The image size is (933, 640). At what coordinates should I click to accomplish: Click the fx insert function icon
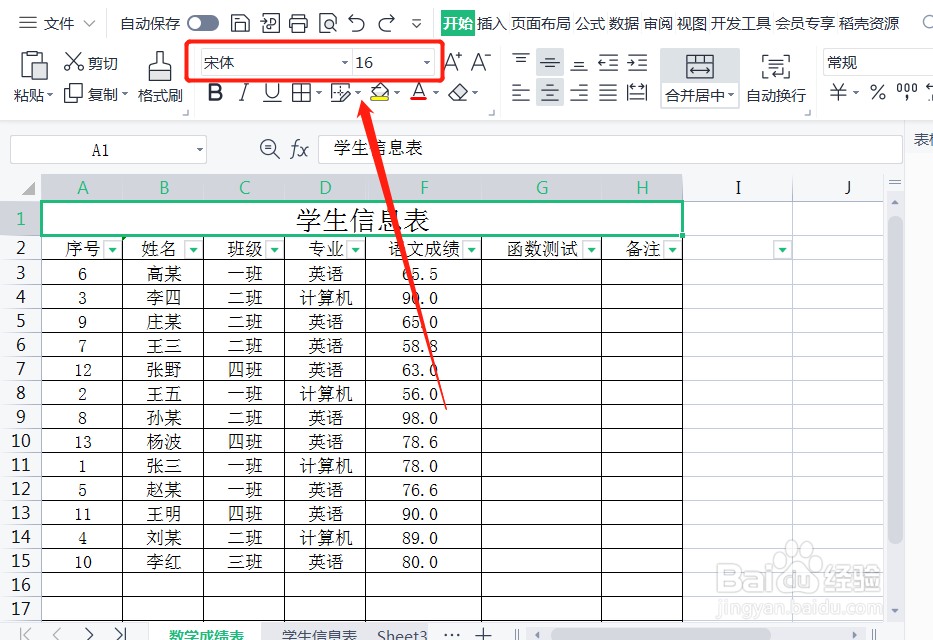[x=299, y=148]
